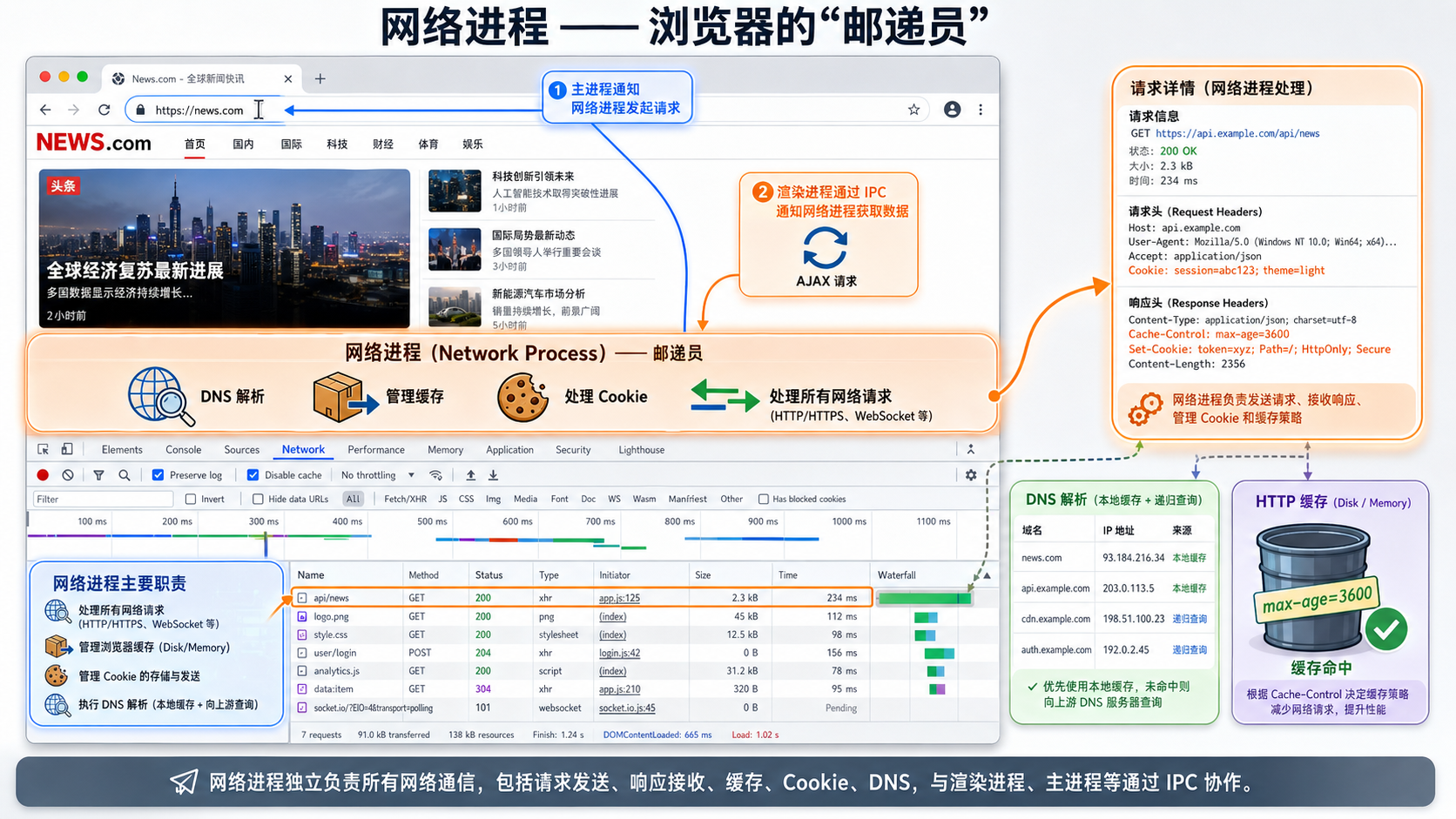Toggle the Preserve log checkbox

pos(158,475)
